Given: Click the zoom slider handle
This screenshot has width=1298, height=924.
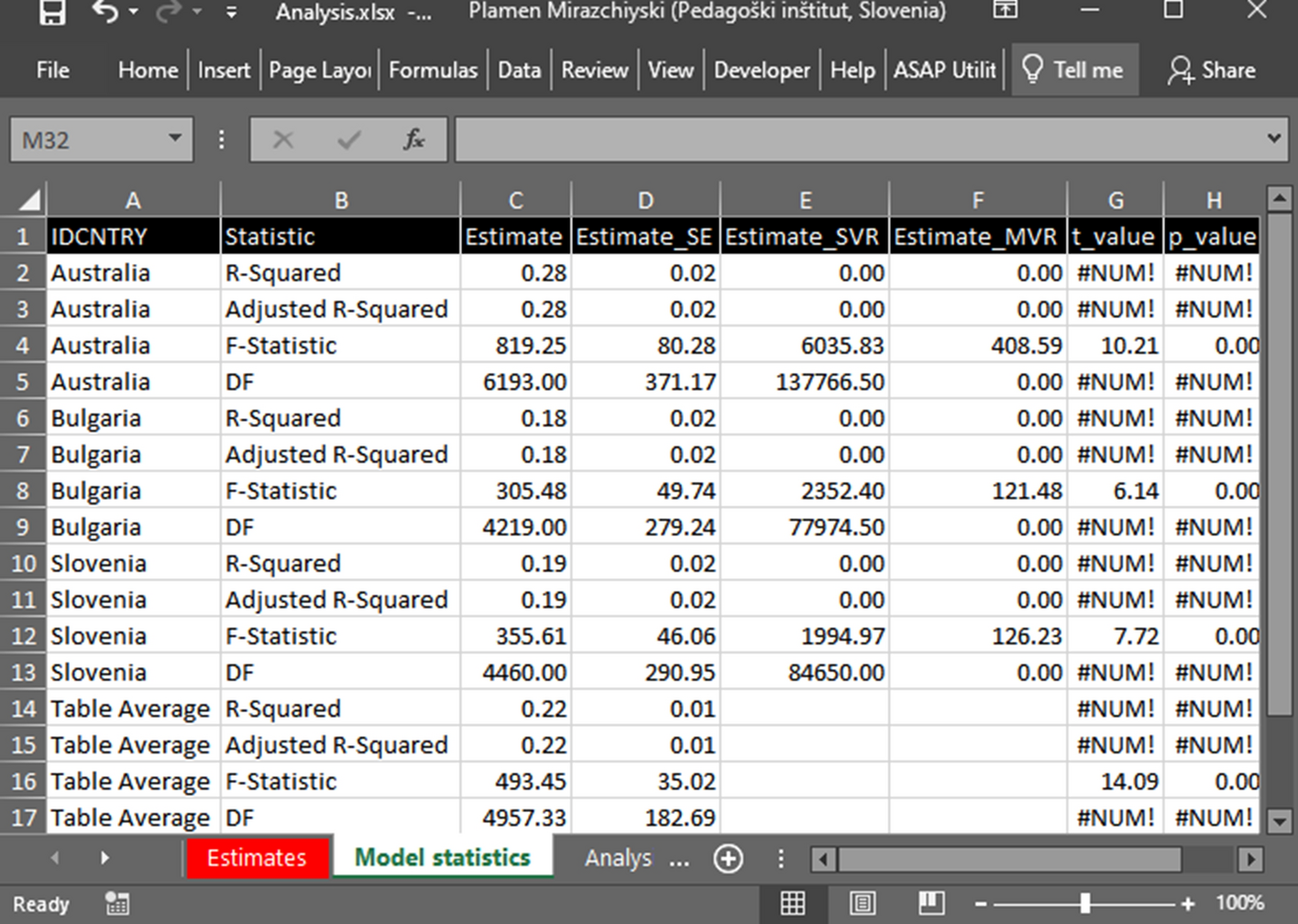Looking at the screenshot, I should (1085, 903).
